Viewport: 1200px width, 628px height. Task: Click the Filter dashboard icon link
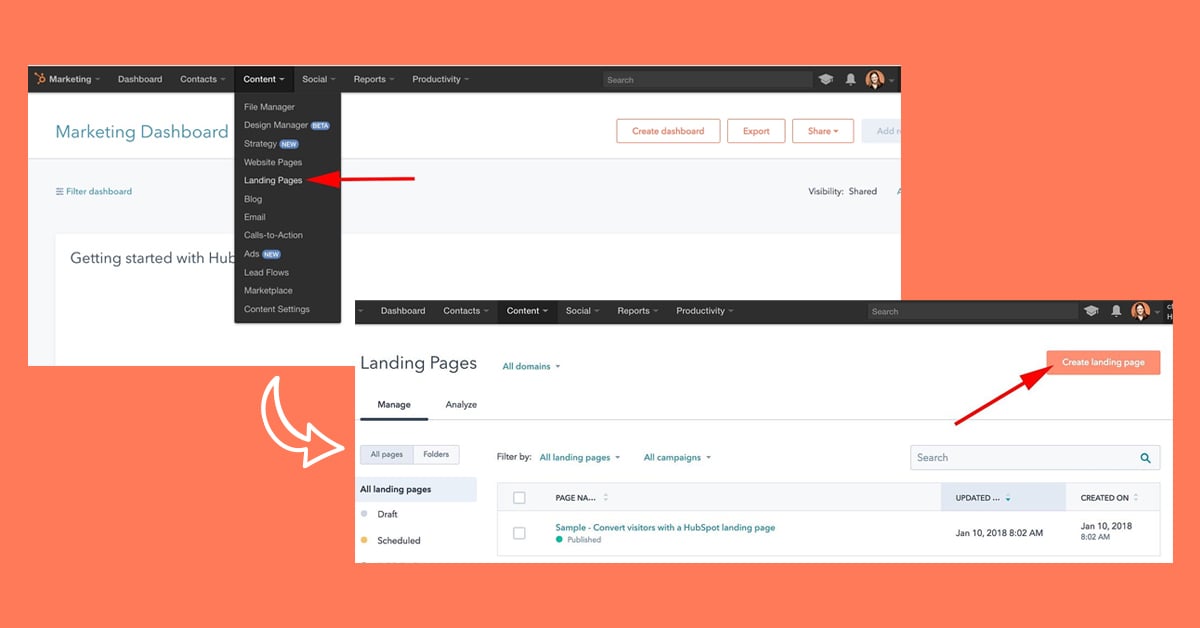point(94,191)
